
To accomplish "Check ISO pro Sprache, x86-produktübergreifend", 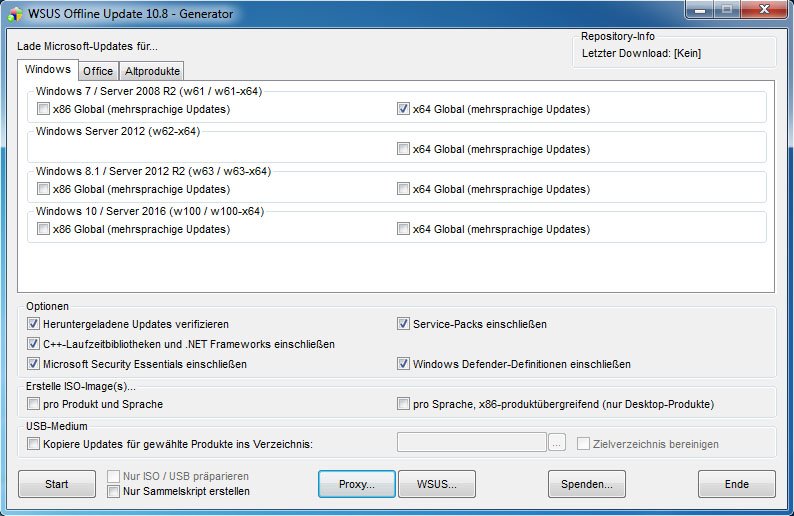I will (403, 404).
